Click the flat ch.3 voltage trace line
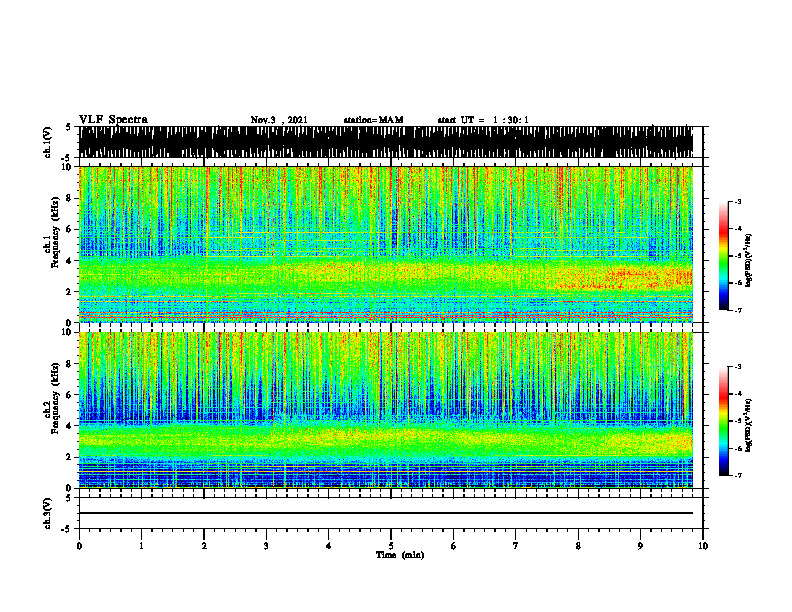792x612 pixels. click(386, 513)
